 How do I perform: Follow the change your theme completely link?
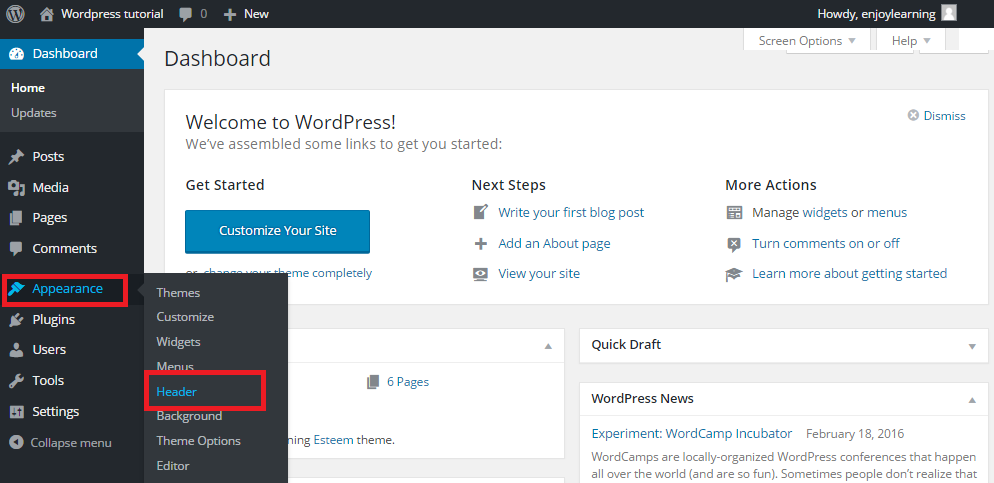288,273
